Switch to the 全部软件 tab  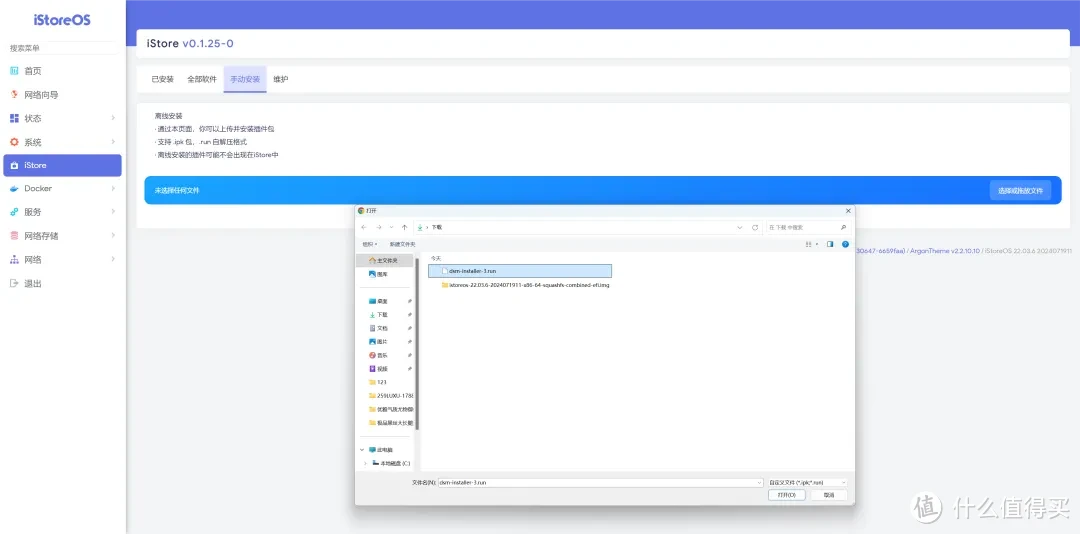click(x=202, y=79)
